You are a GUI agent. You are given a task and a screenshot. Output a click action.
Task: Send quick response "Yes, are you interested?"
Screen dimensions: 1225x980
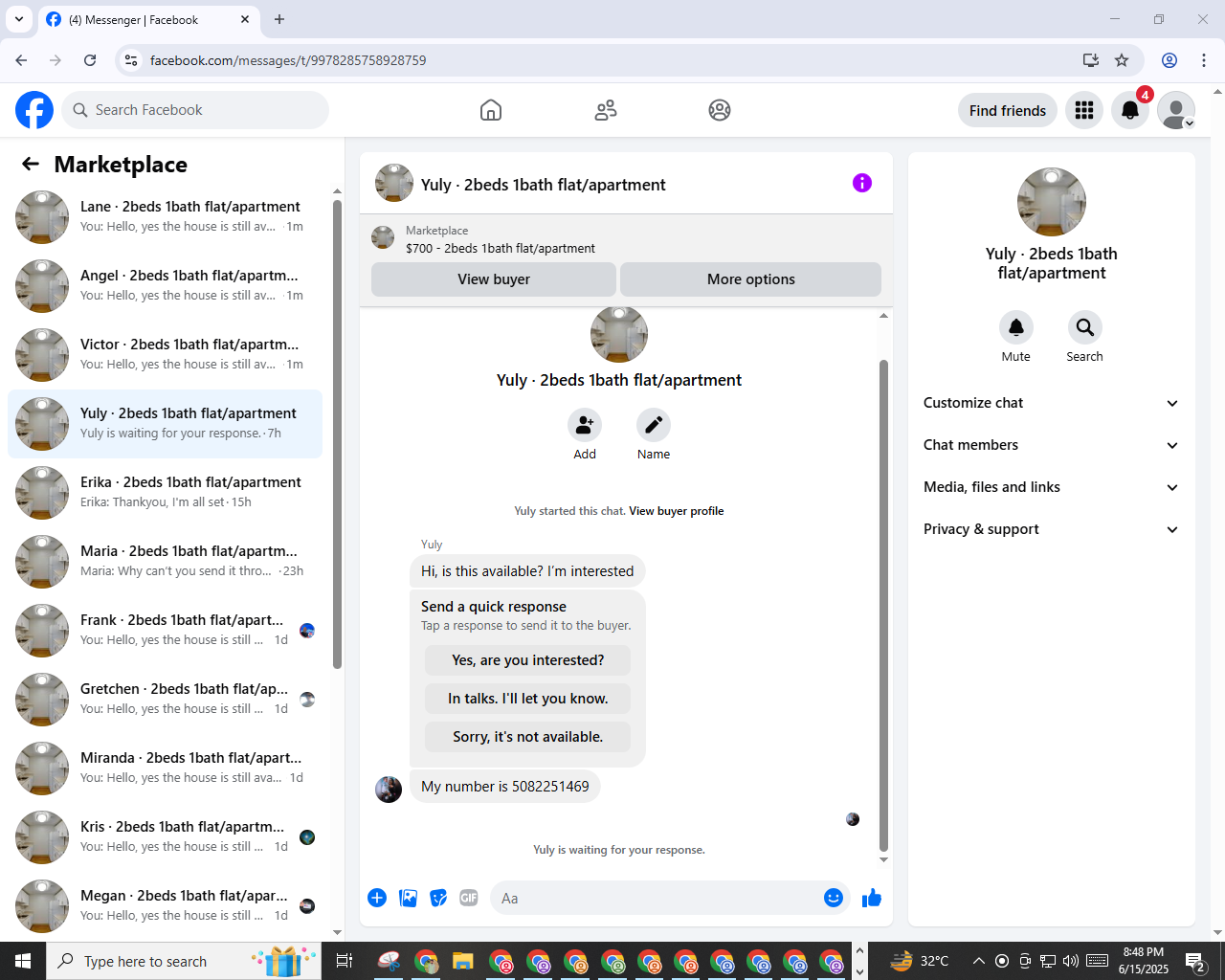[x=528, y=660]
